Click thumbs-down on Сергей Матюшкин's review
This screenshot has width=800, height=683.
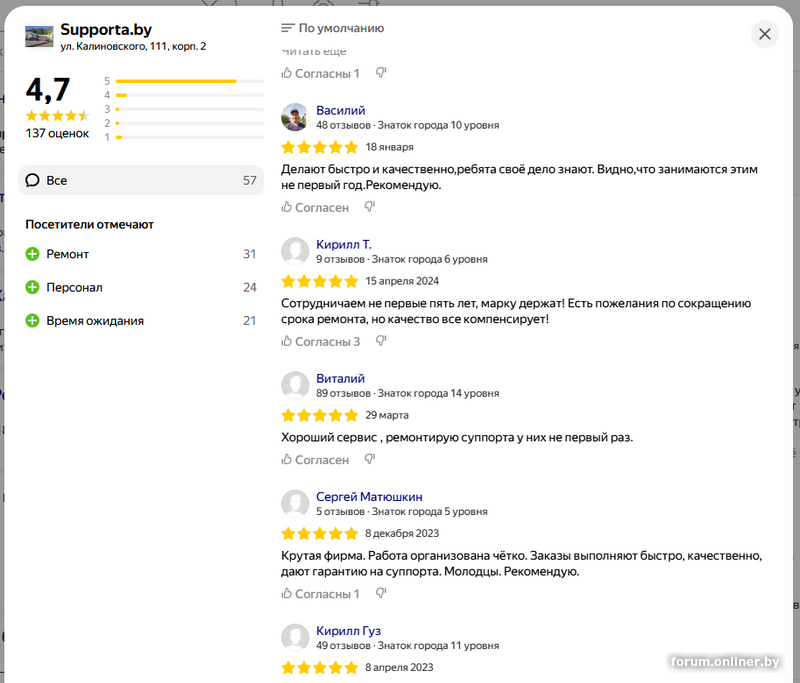pyautogui.click(x=380, y=594)
